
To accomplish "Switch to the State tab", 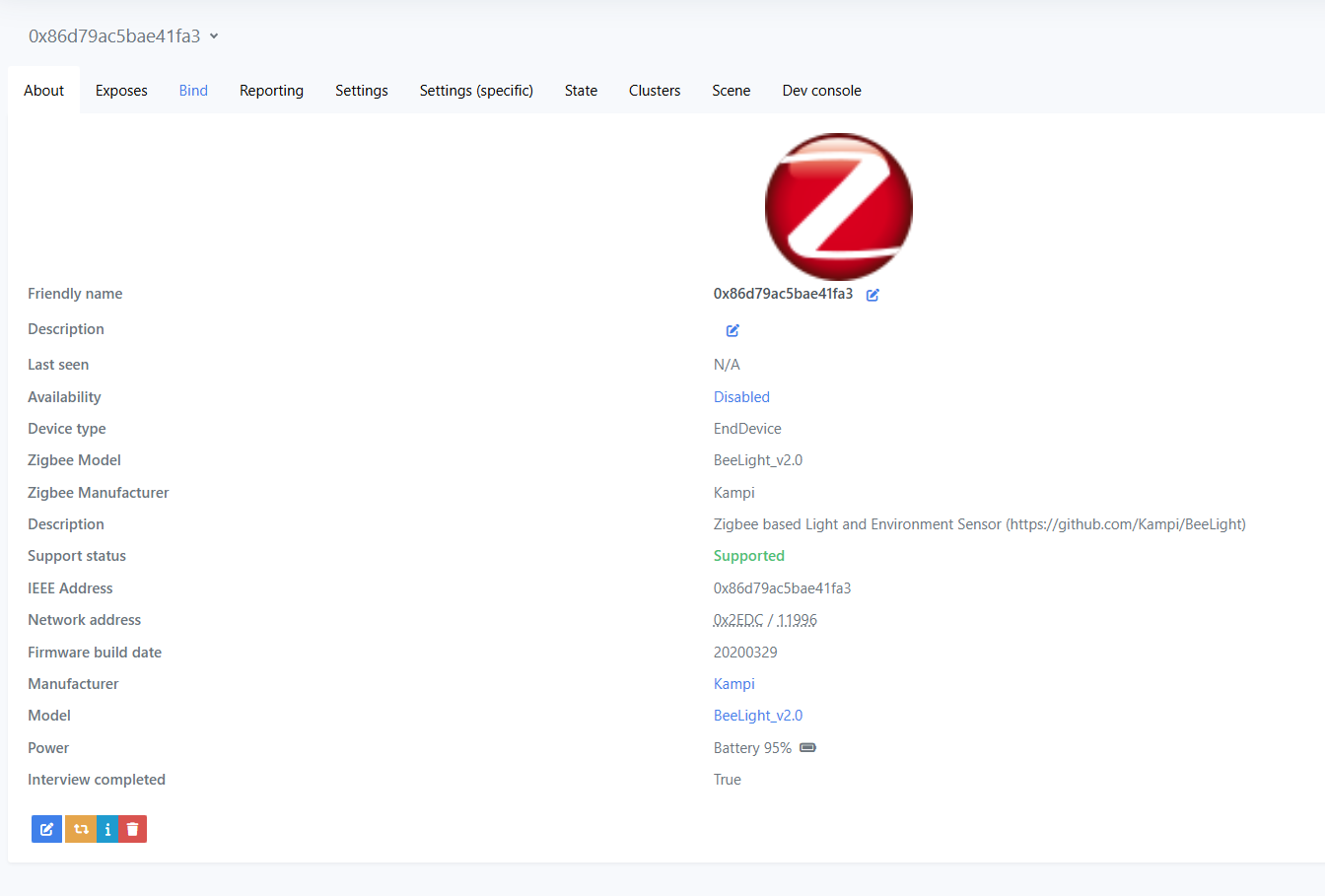I will (x=581, y=91).
